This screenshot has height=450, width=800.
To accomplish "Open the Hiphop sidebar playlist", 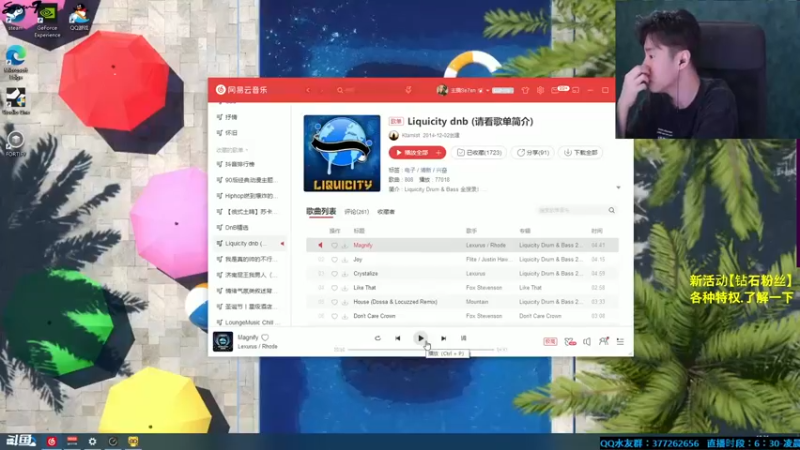I will (249, 196).
